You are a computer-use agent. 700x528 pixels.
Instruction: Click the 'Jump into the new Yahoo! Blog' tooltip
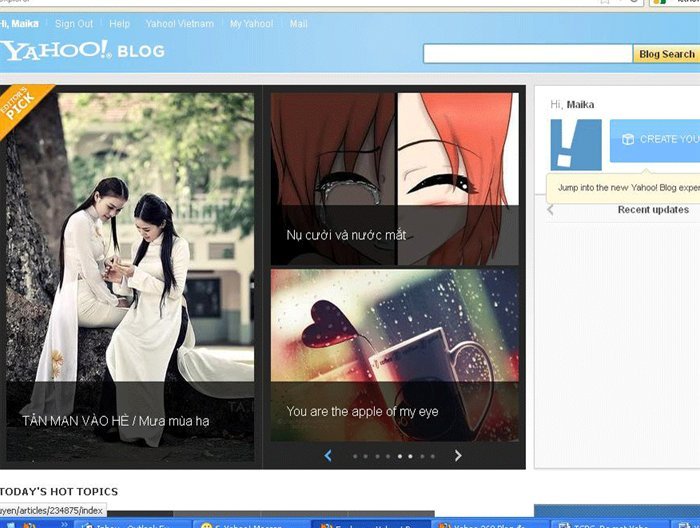(x=623, y=188)
